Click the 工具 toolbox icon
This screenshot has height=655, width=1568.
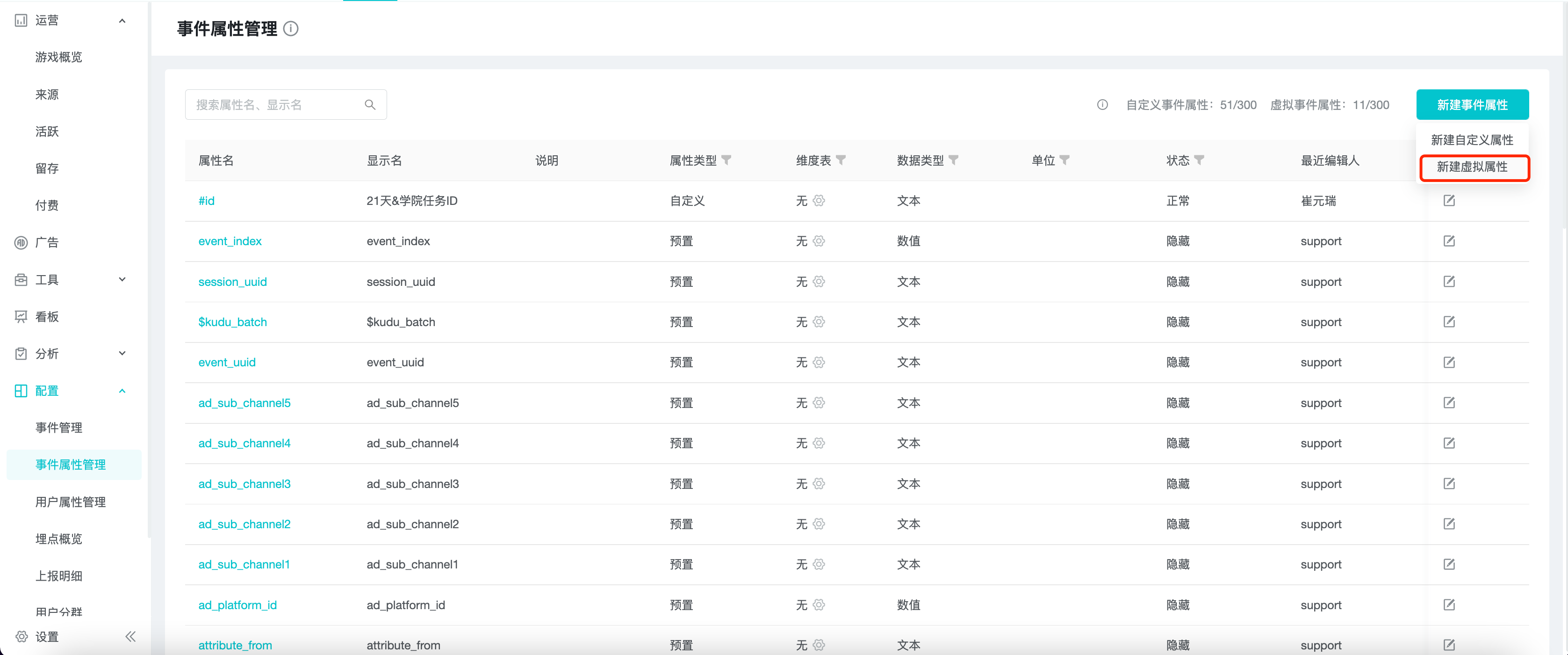click(x=20, y=279)
